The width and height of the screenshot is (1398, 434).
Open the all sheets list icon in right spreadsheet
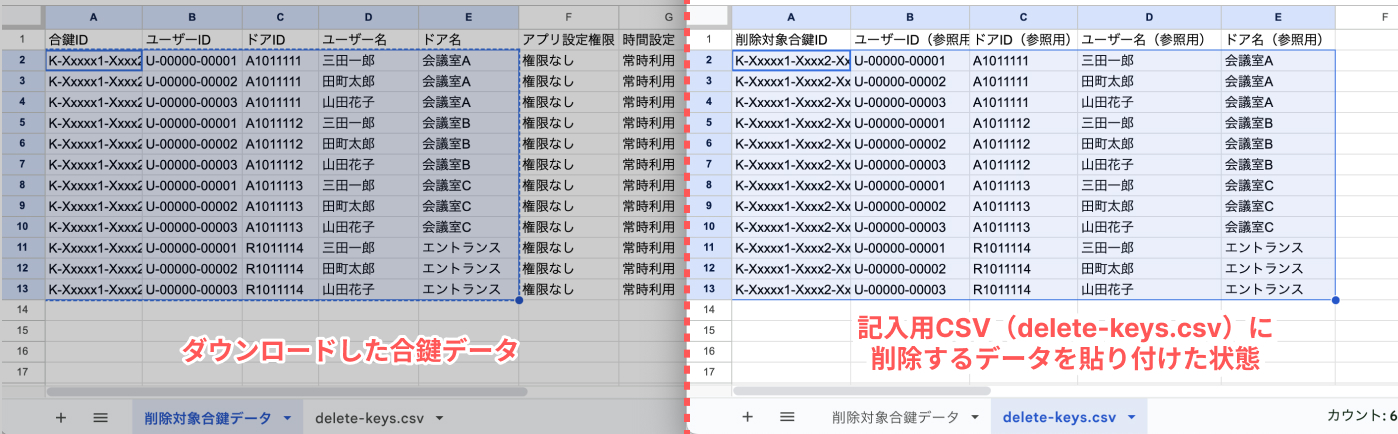[x=787, y=417]
